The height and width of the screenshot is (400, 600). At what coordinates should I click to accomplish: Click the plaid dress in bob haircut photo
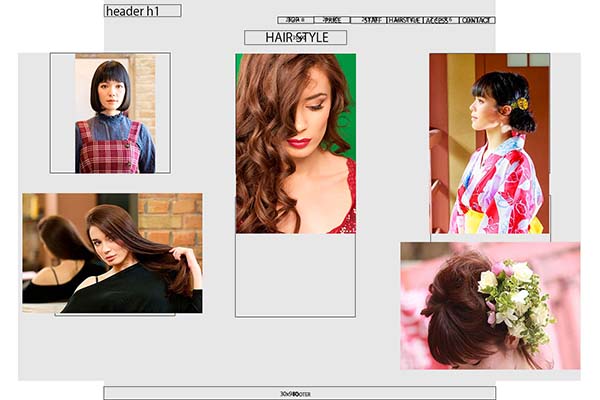click(x=108, y=152)
